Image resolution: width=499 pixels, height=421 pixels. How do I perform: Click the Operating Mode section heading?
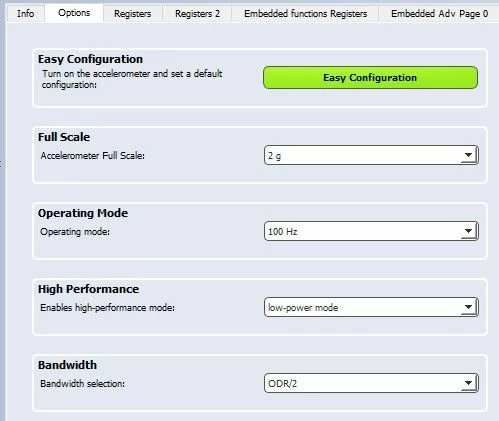(x=83, y=213)
